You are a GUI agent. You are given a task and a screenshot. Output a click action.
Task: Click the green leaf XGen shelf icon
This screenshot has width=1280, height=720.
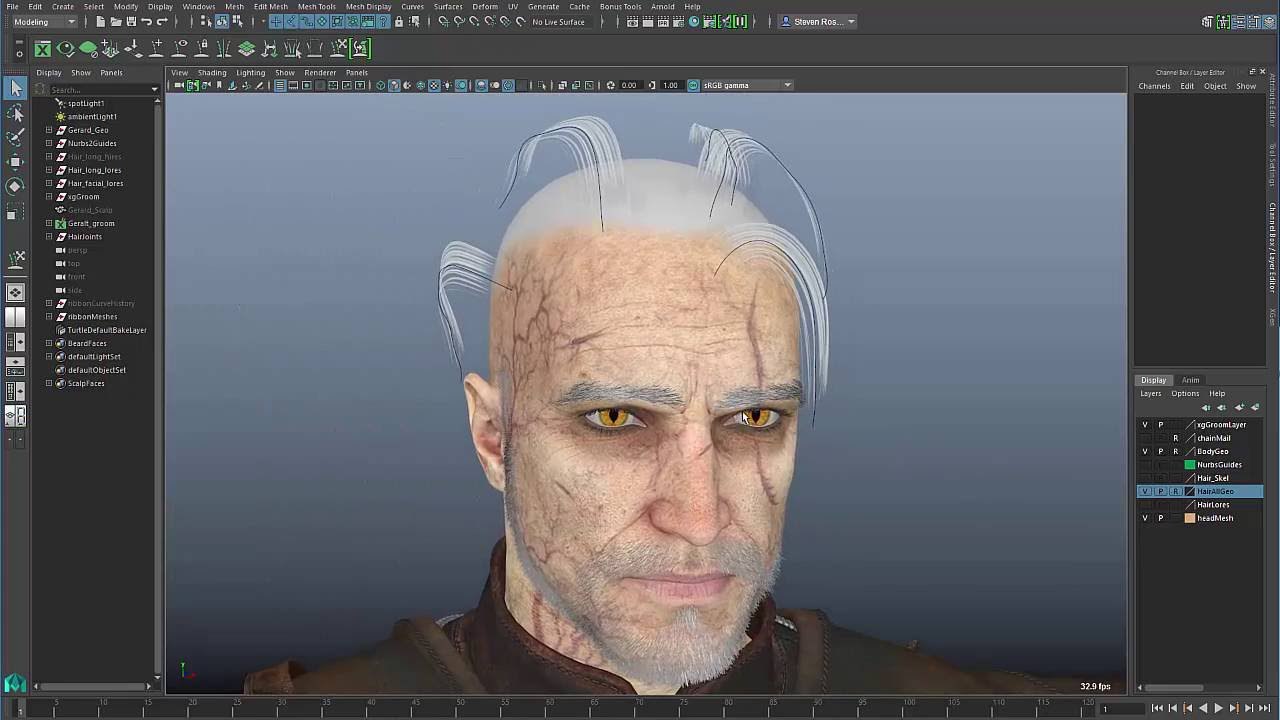coord(88,48)
